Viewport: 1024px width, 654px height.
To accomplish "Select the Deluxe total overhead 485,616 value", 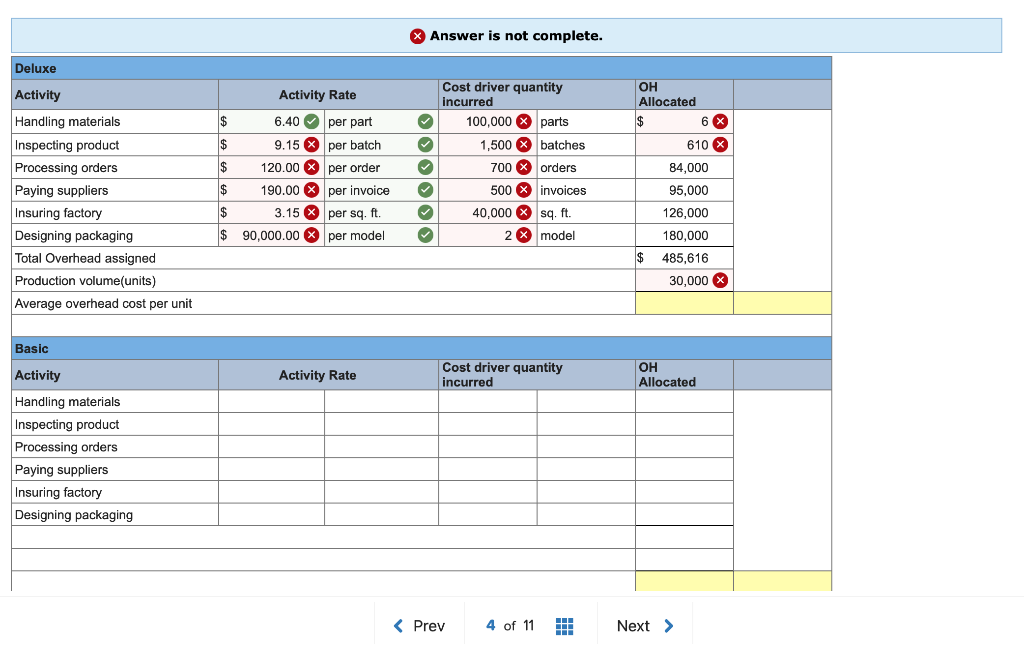I will [x=684, y=258].
